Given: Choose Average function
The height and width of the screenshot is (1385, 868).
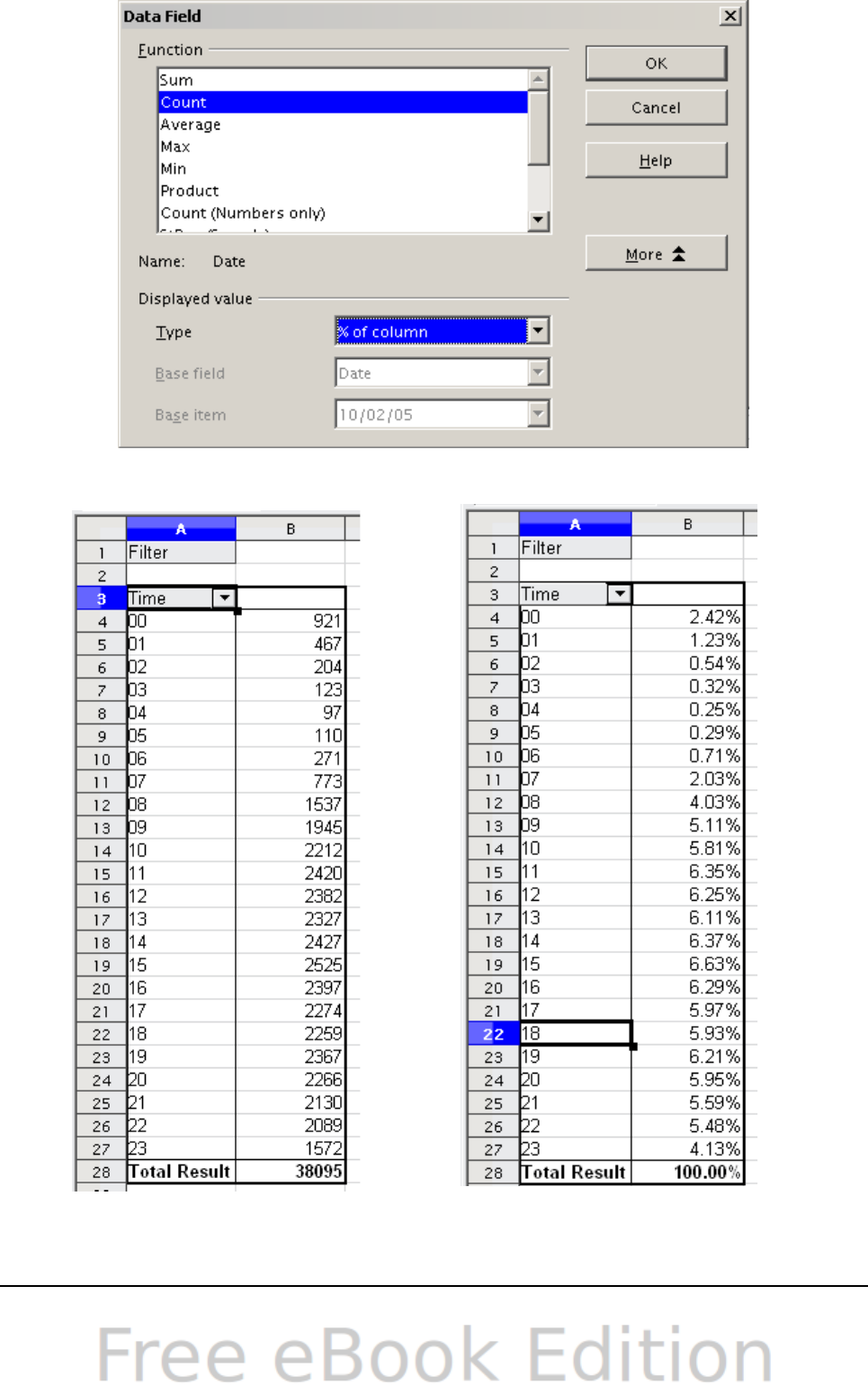Looking at the screenshot, I should (x=342, y=124).
